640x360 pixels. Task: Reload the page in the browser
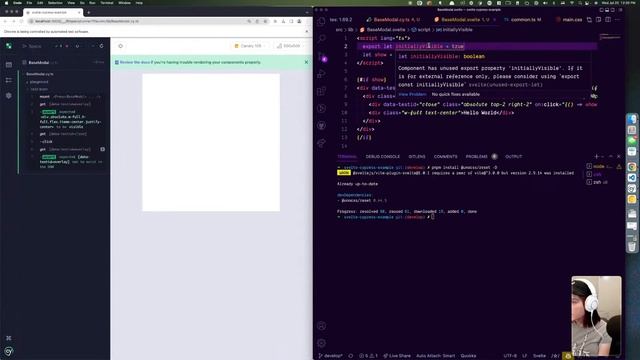tap(21, 21)
